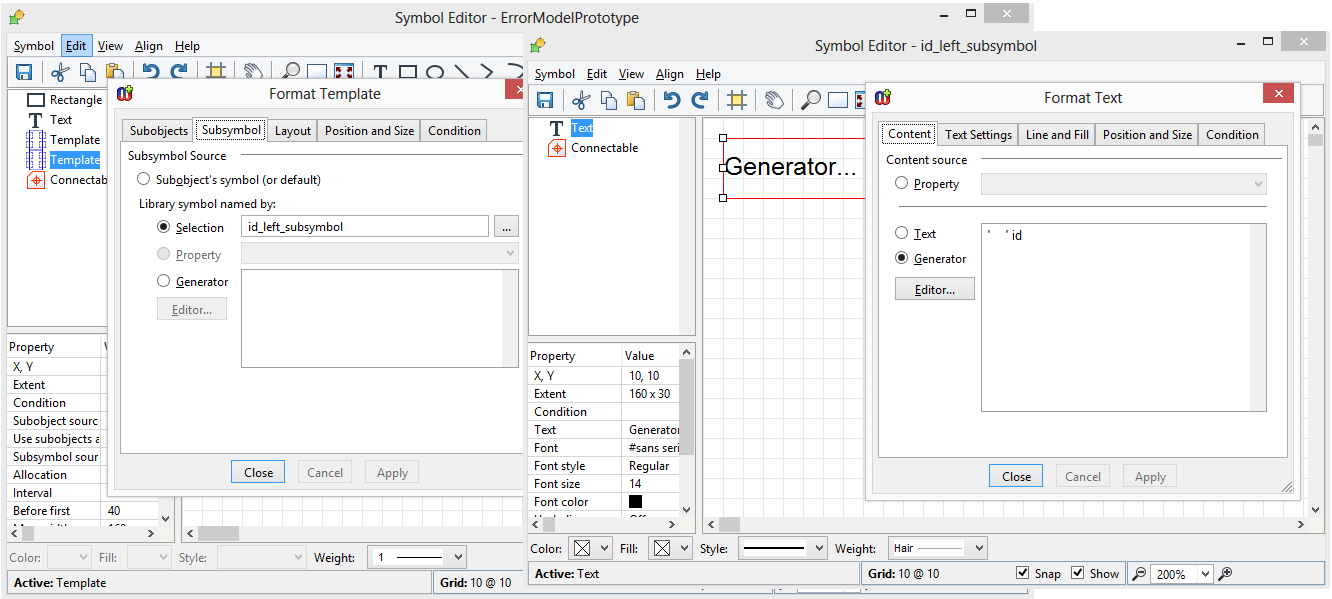The height and width of the screenshot is (599, 1332).
Task: Select the Text radio button in Format Text
Action: tap(902, 233)
